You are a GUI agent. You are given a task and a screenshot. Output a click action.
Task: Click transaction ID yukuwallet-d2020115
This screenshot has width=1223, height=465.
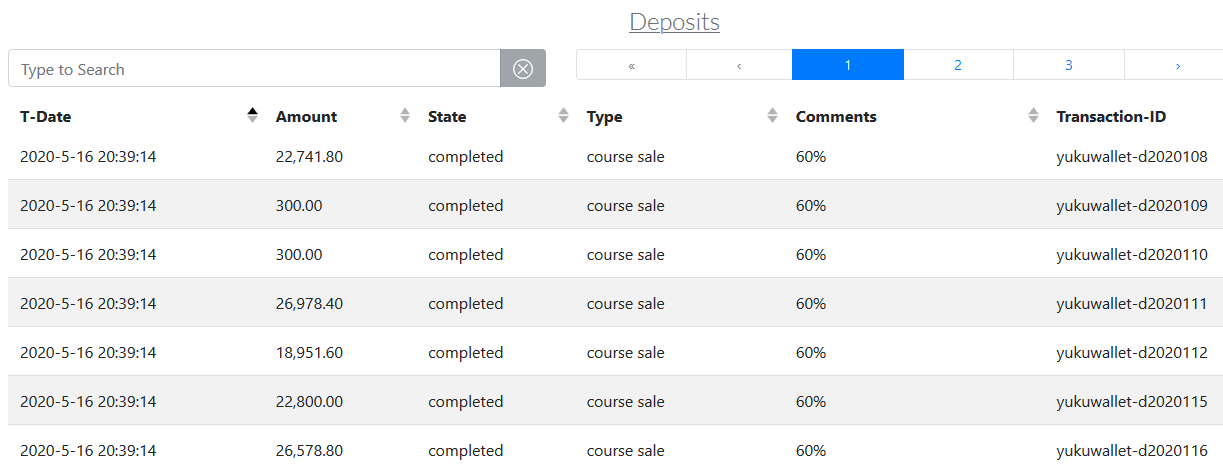coord(1131,401)
